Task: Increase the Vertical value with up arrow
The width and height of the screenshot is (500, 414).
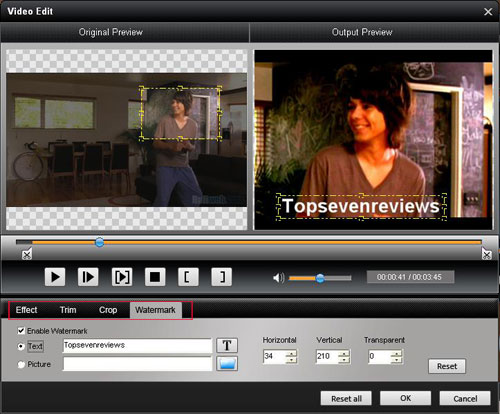Action: coord(344,353)
